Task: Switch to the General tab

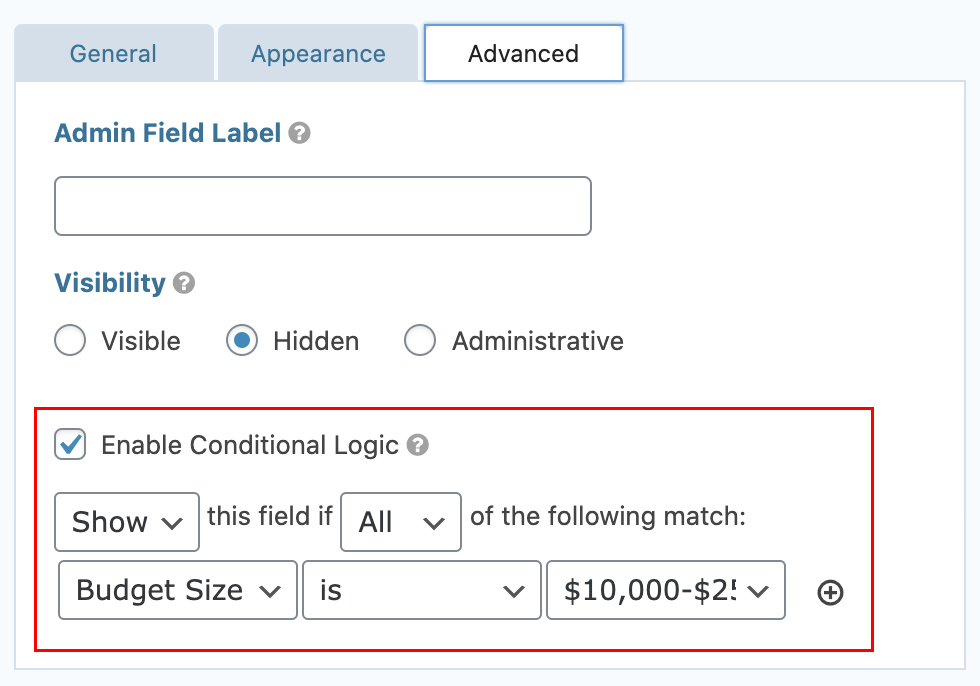Action: tap(114, 53)
